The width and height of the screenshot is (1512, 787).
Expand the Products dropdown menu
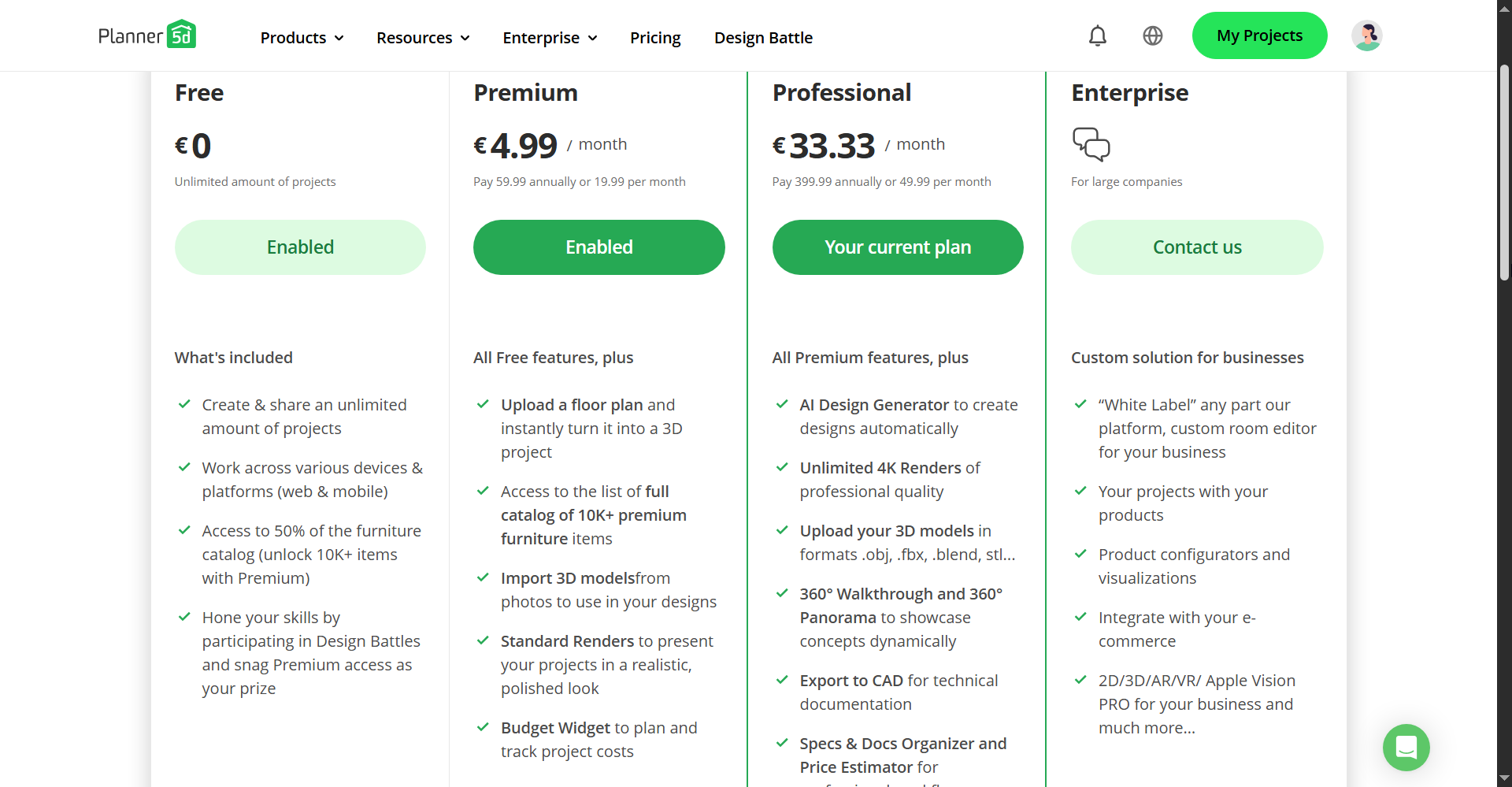pos(302,38)
